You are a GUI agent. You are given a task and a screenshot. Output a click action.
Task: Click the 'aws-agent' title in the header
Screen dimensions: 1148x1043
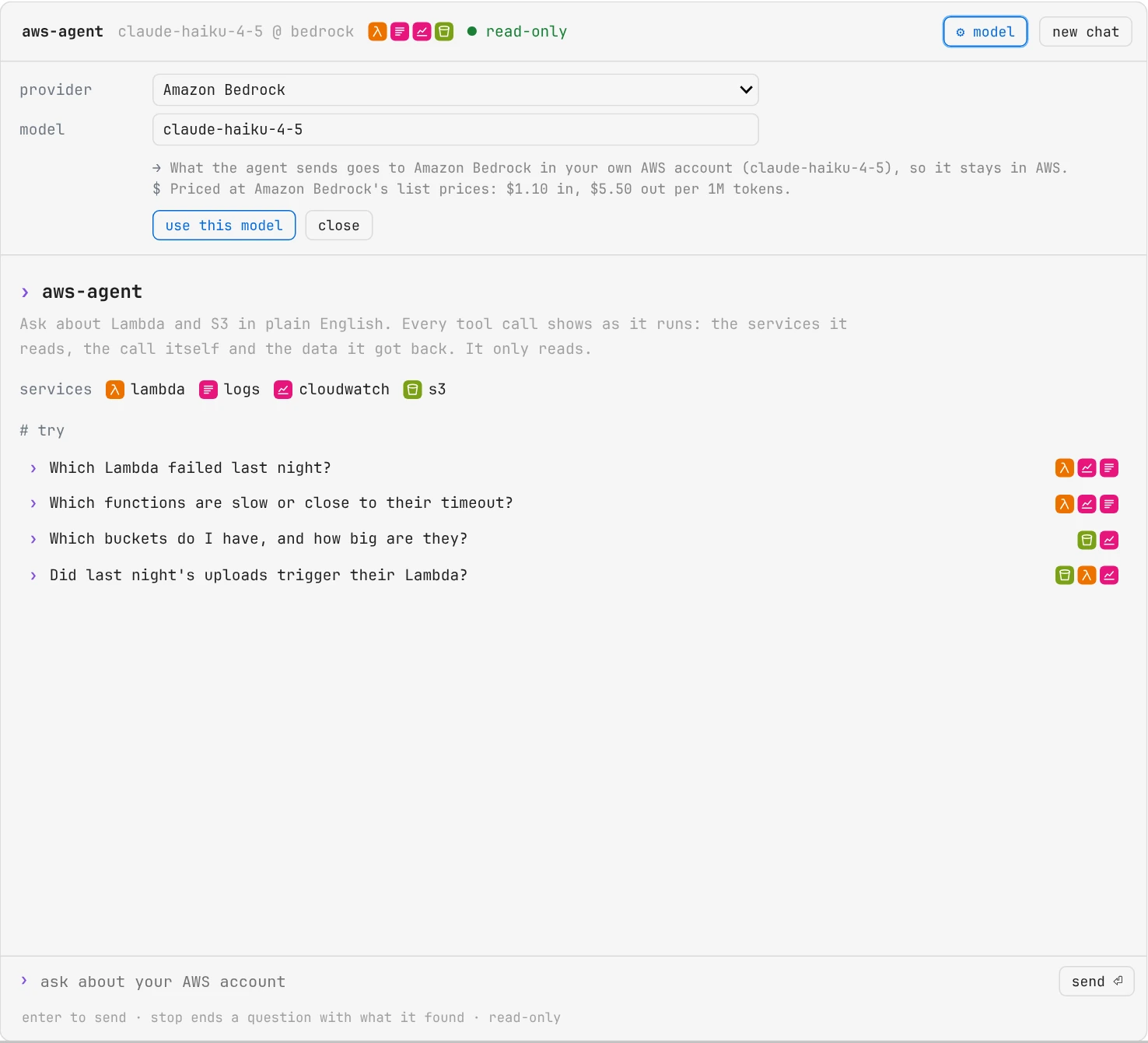[62, 32]
